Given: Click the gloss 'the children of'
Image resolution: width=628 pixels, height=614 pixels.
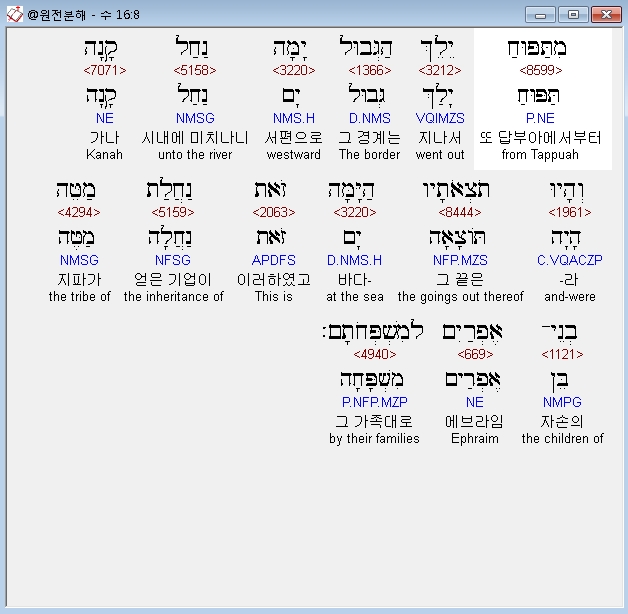Looking at the screenshot, I should 562,439.
